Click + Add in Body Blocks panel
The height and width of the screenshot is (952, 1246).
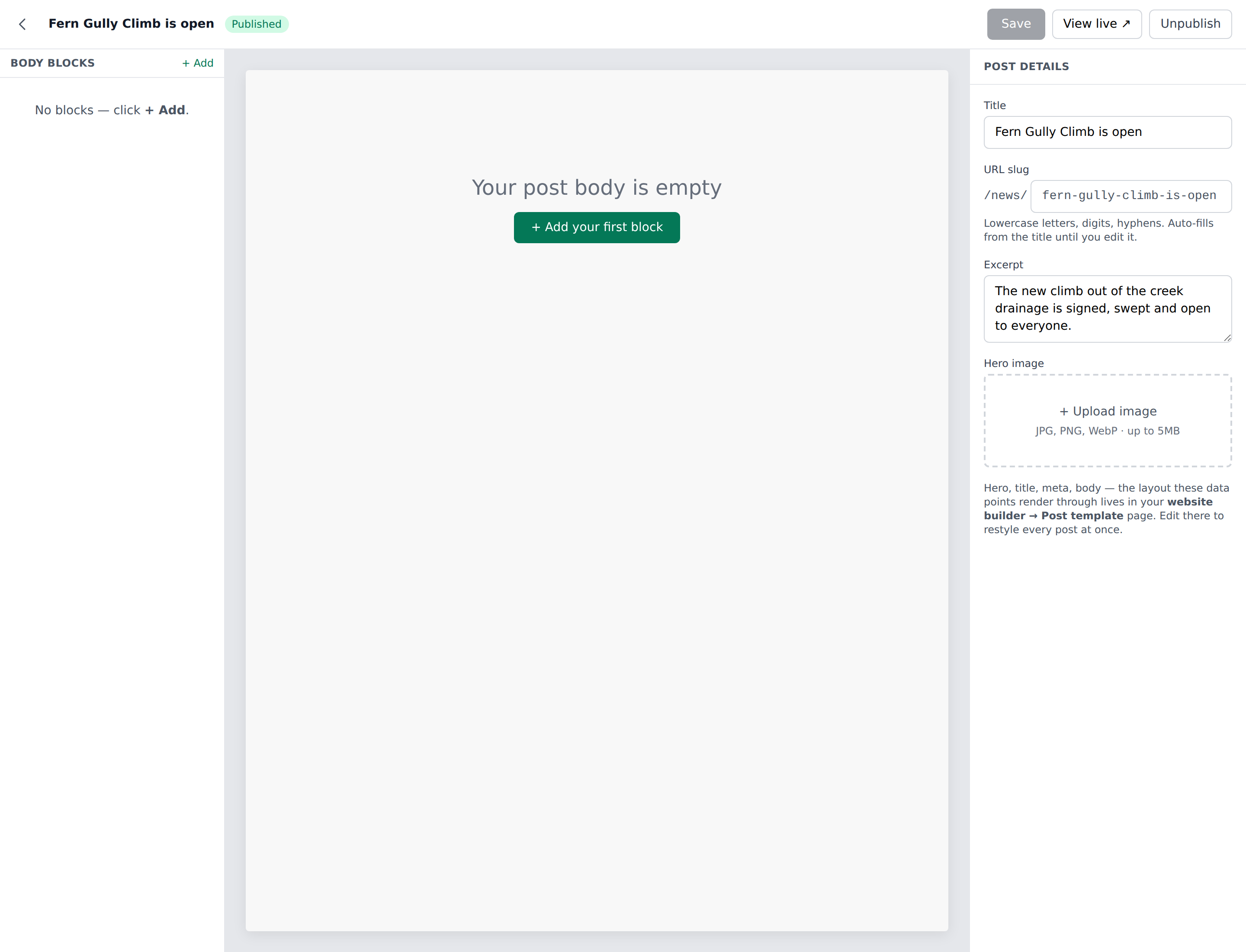[x=197, y=63]
